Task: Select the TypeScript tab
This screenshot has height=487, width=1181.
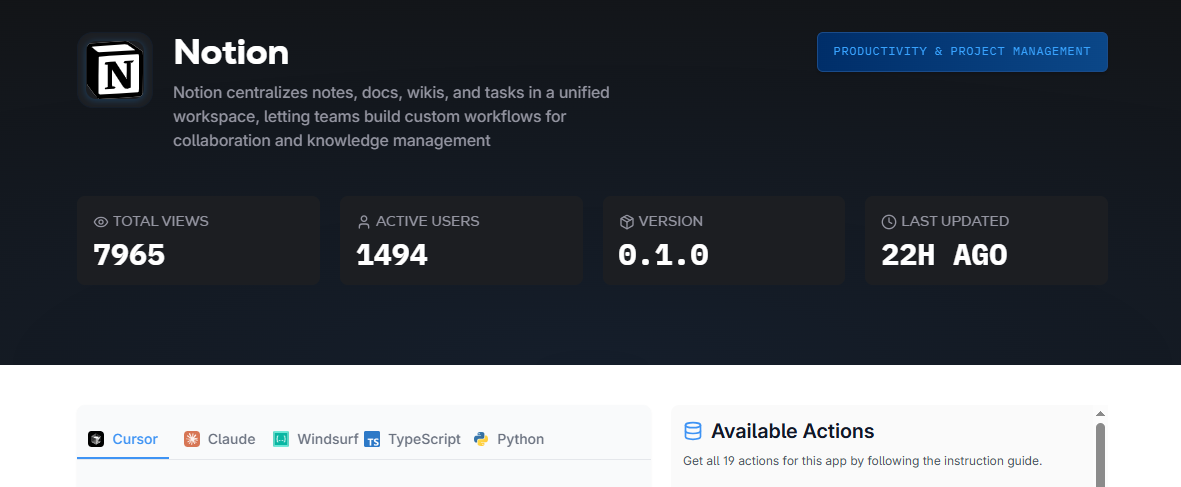Action: 412,440
